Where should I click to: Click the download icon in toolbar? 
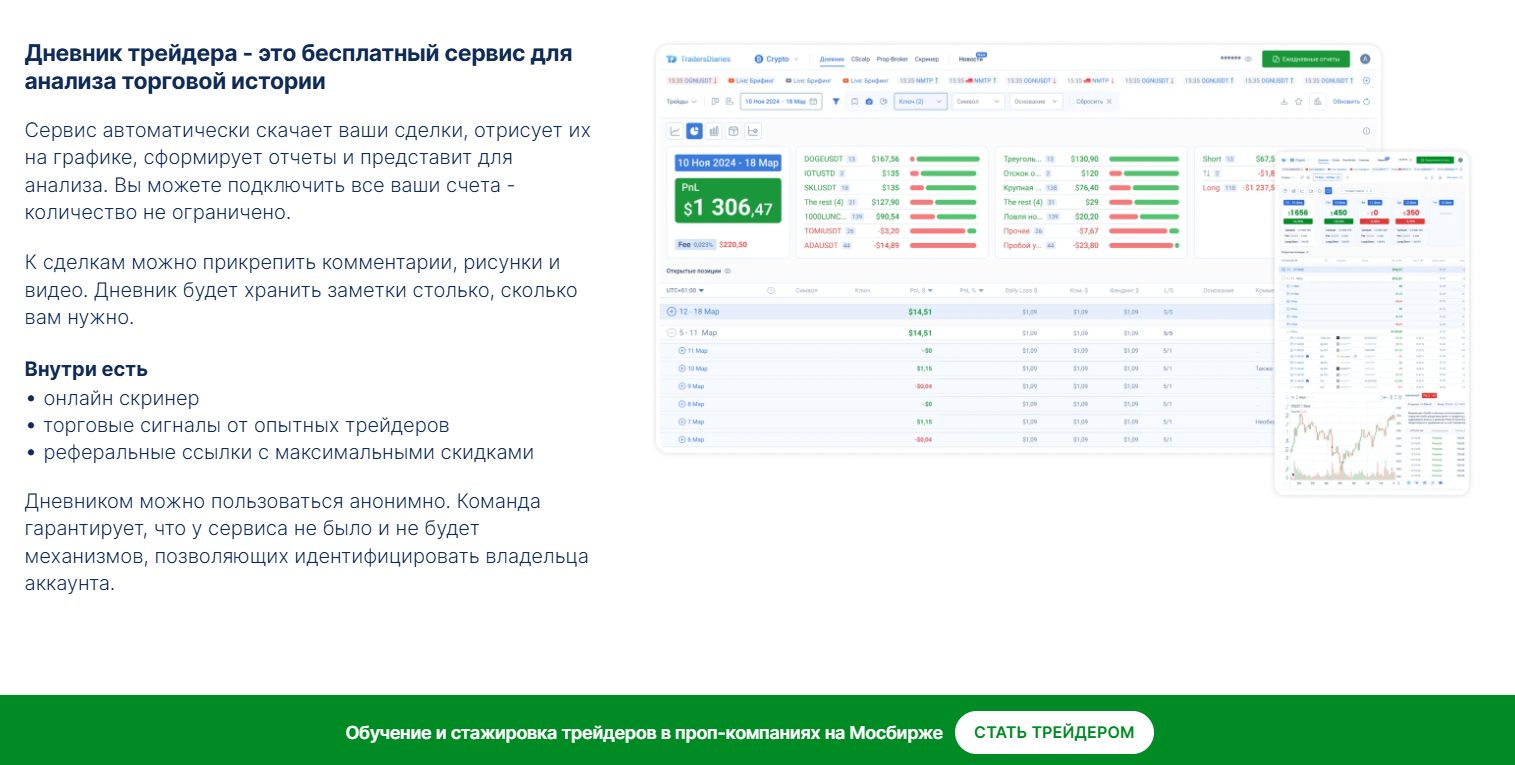coord(1284,101)
